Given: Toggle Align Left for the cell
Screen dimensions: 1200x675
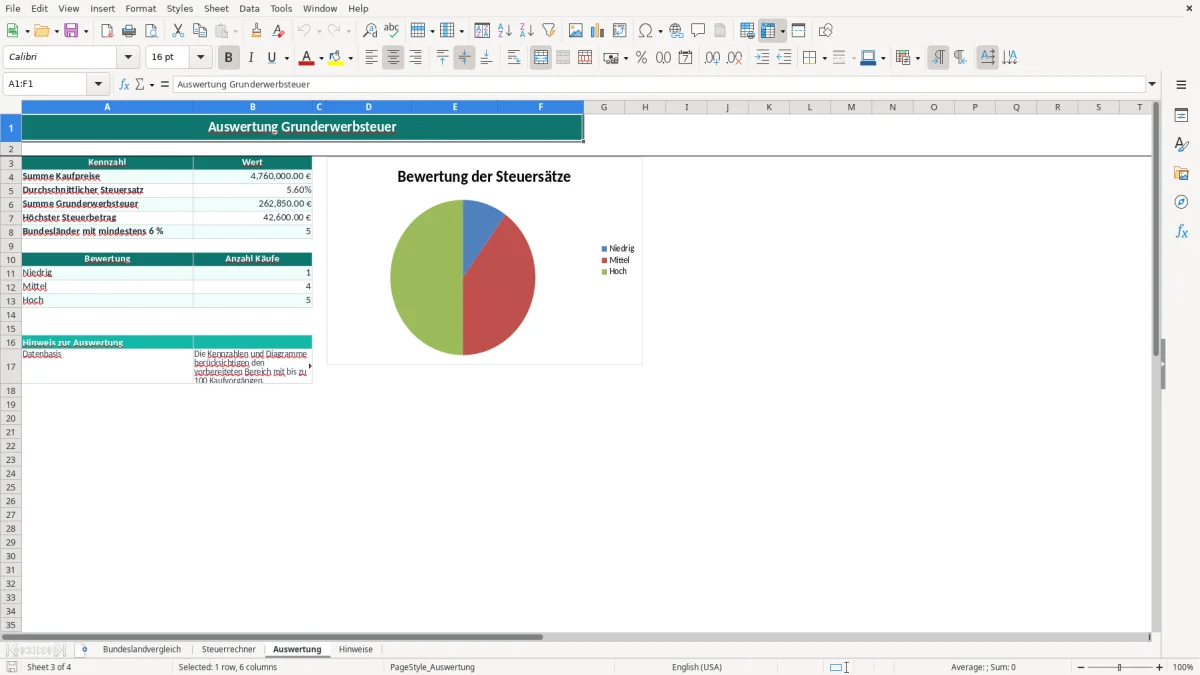Looking at the screenshot, I should [371, 58].
